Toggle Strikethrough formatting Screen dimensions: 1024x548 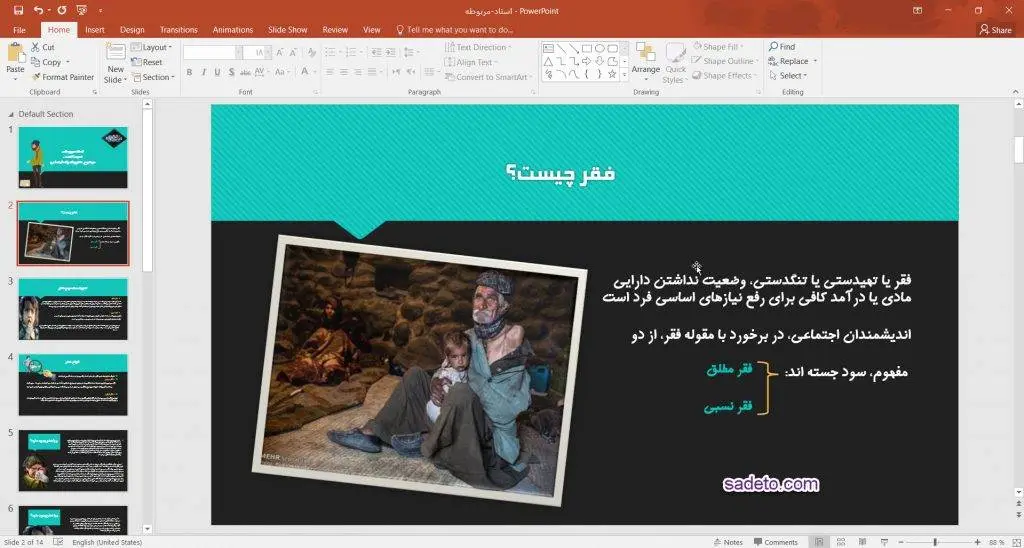[245, 72]
